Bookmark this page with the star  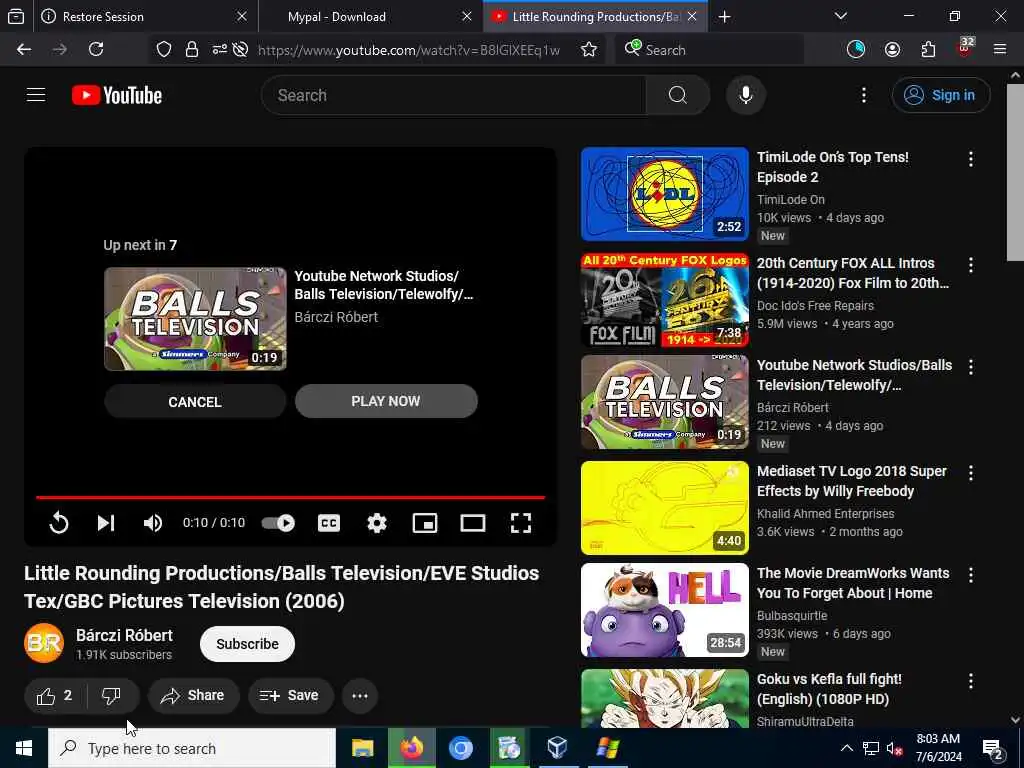(588, 50)
